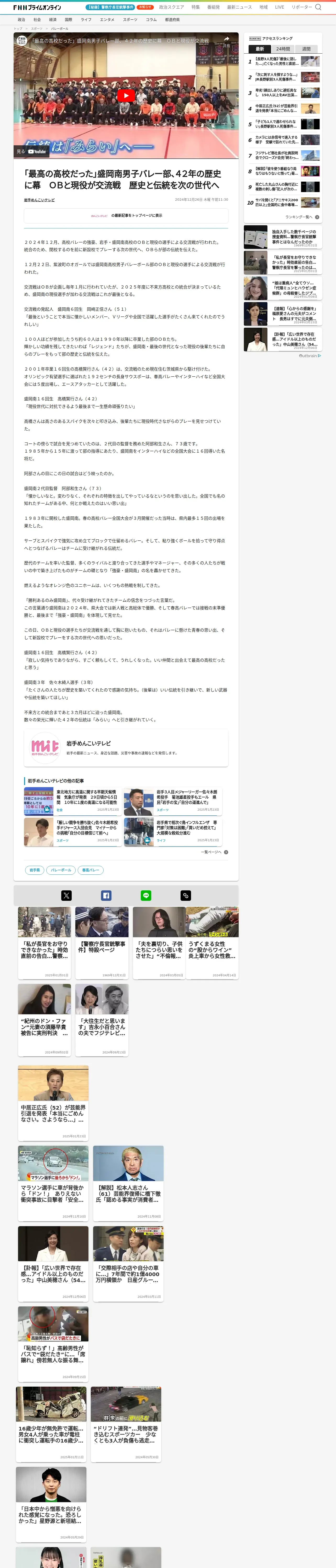Play the YouTube video
Image resolution: width=336 pixels, height=1568 pixels.
tap(126, 96)
